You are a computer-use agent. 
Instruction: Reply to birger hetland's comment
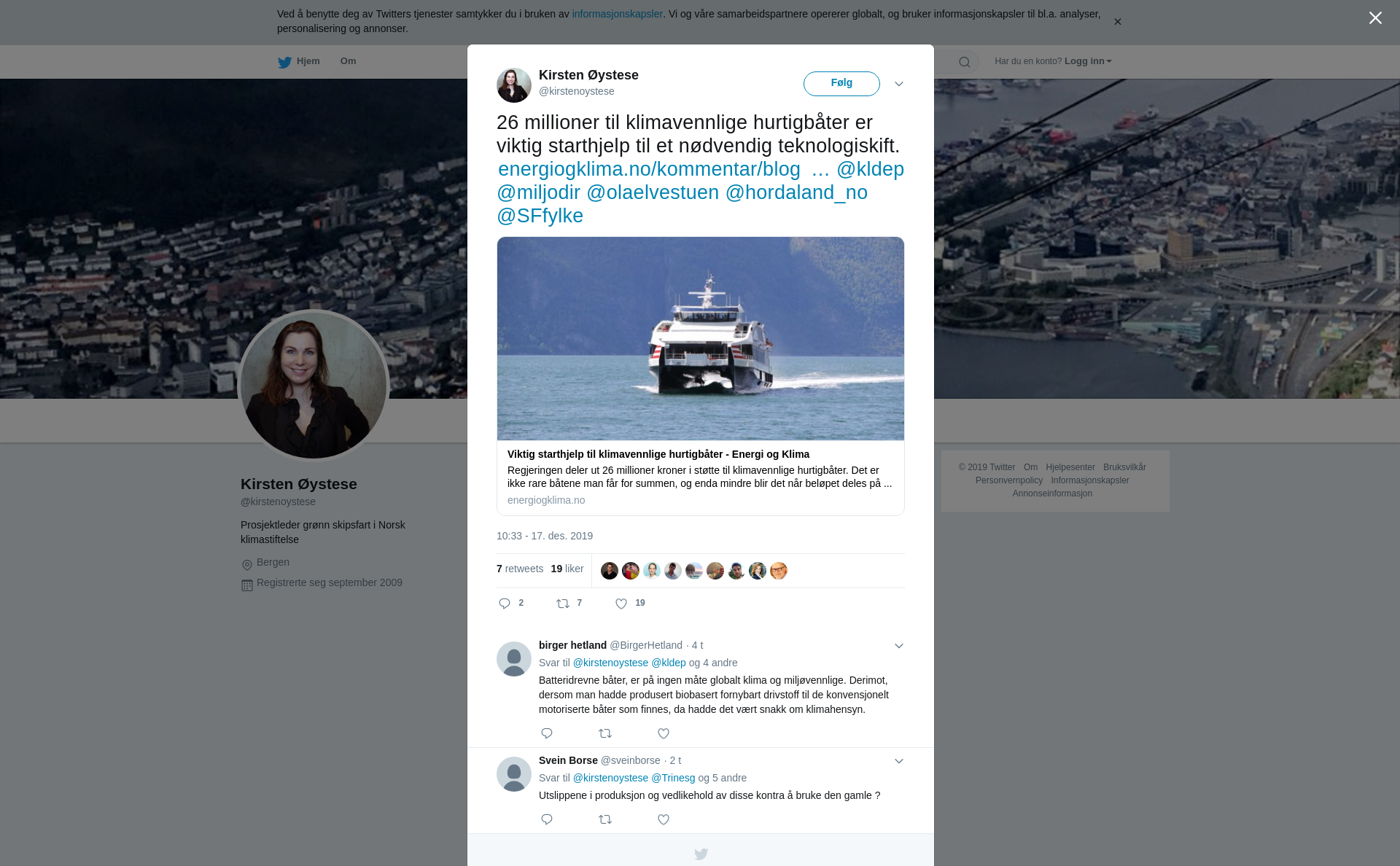547,733
